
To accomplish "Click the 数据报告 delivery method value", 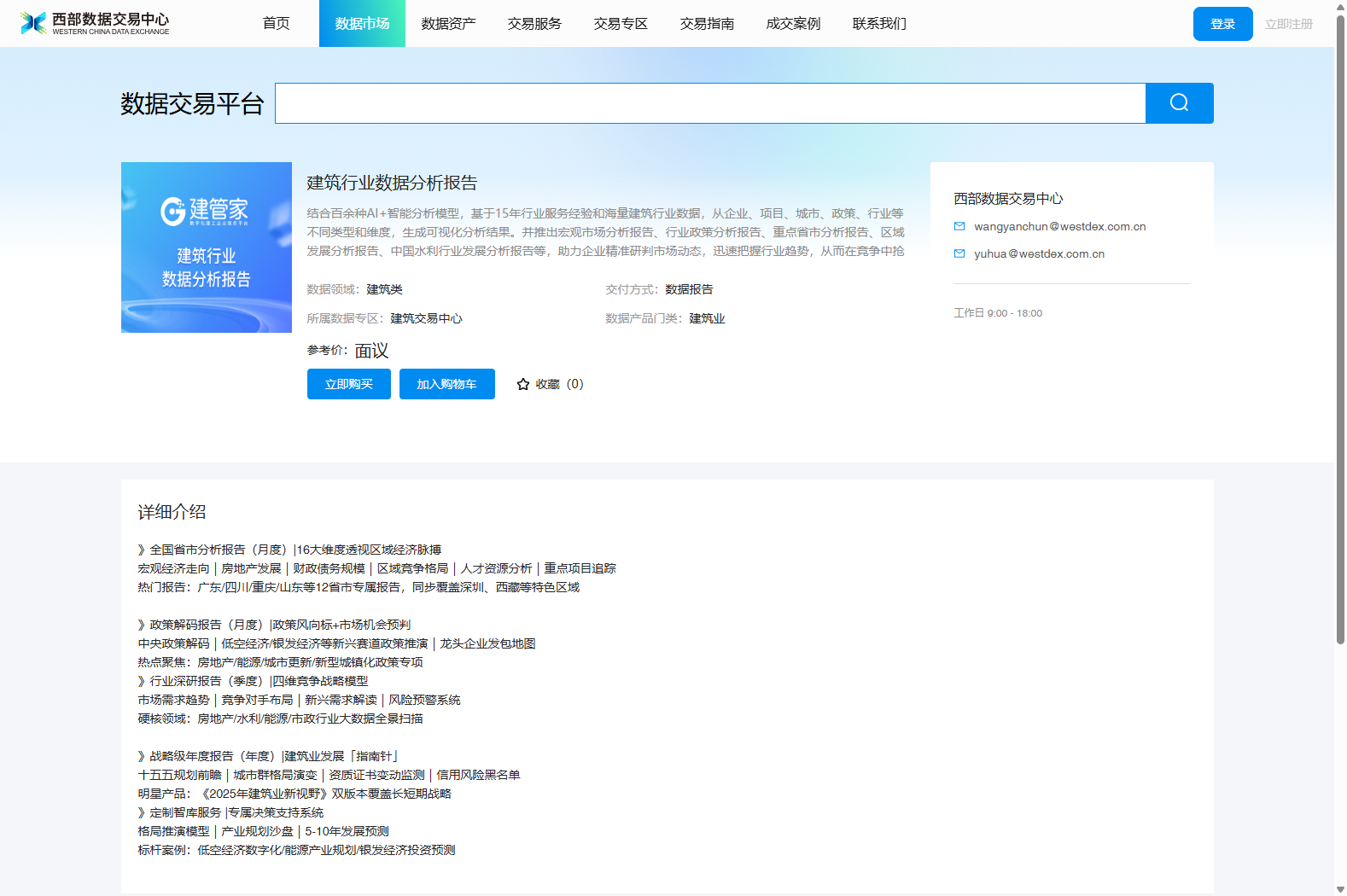I will click(x=689, y=289).
